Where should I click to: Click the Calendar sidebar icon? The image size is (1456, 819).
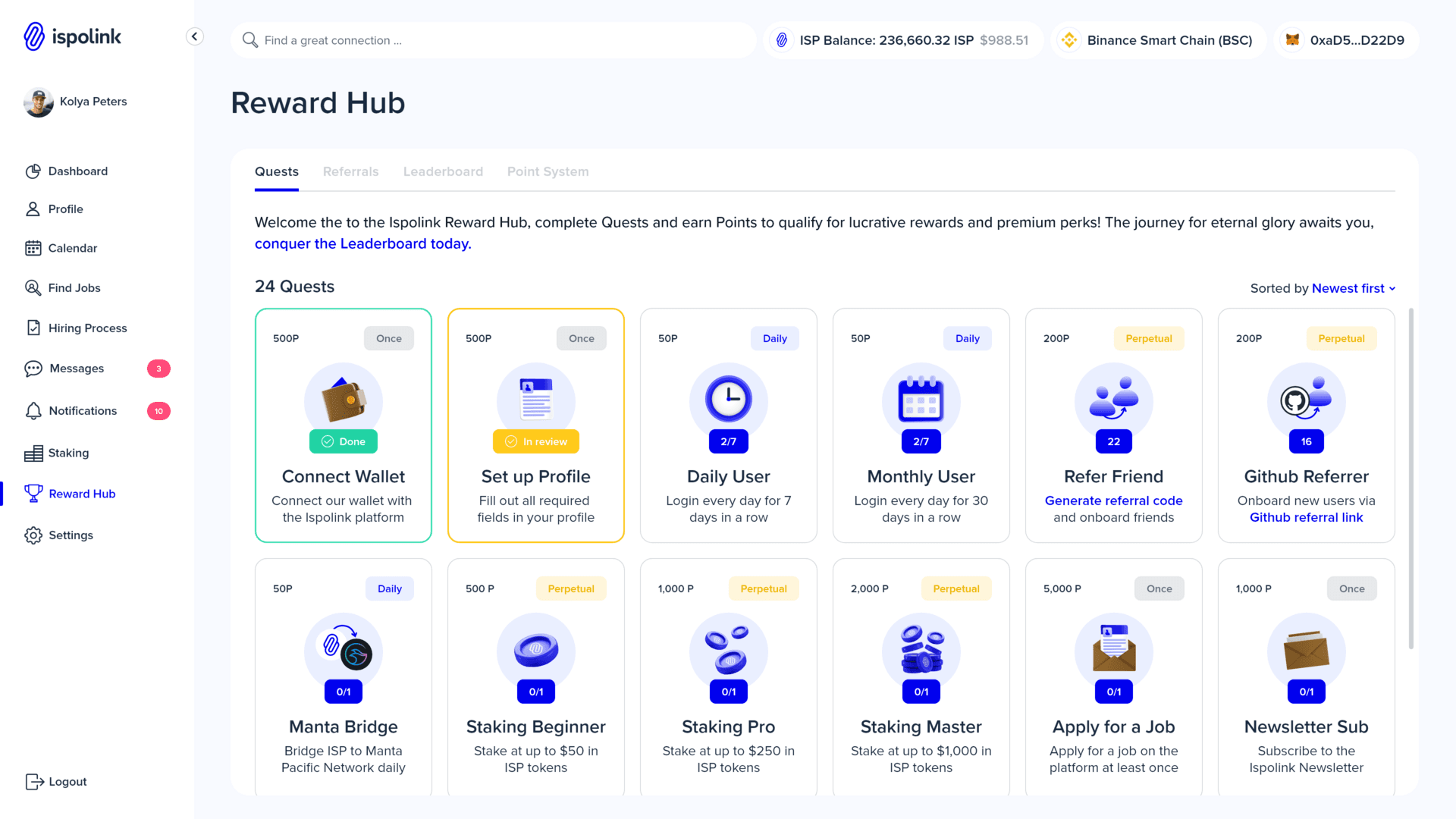(33, 248)
